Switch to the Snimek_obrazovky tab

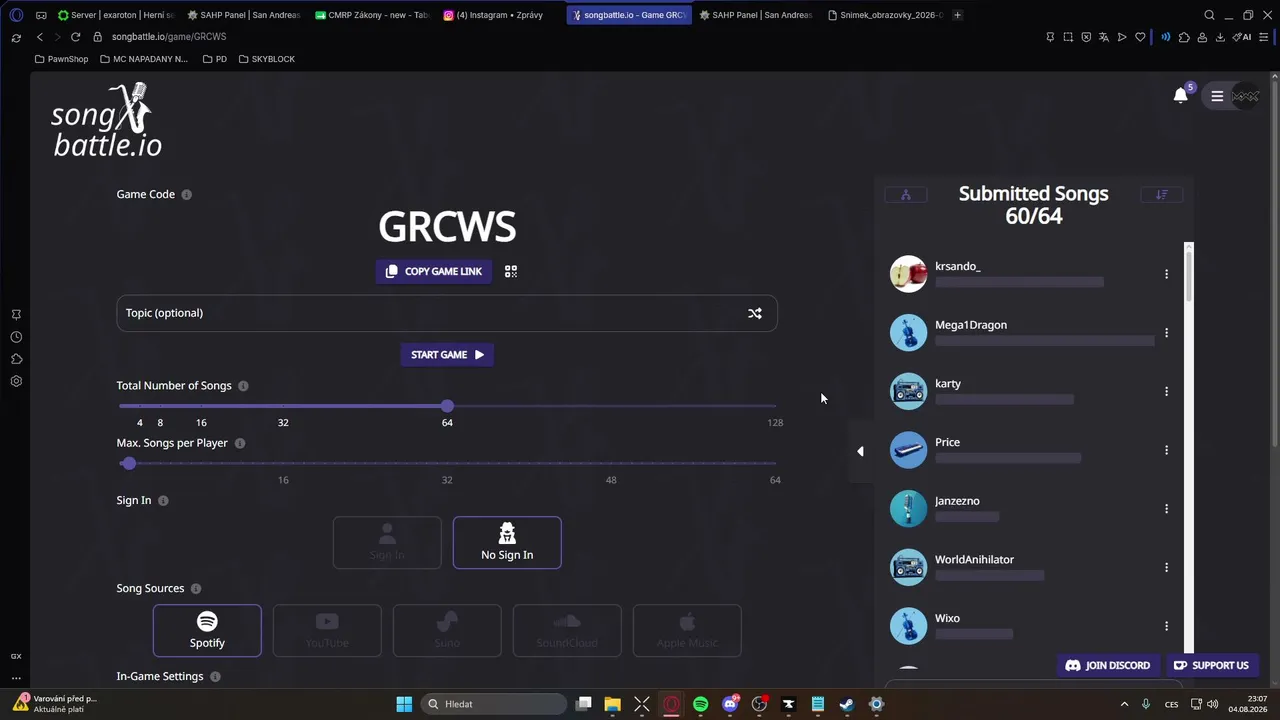885,15
